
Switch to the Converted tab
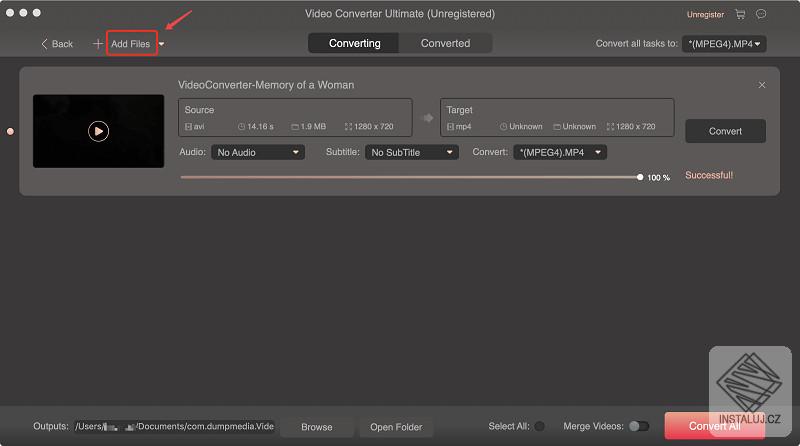[x=445, y=43]
